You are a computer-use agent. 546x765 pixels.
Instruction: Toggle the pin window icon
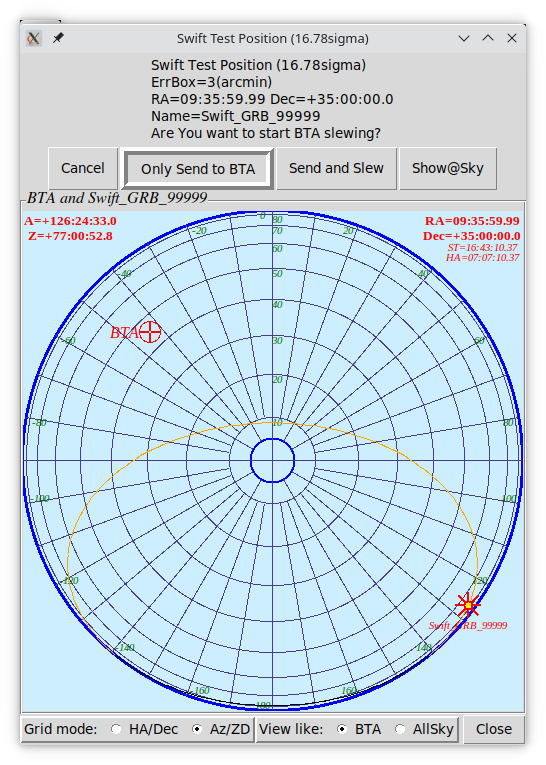point(58,38)
